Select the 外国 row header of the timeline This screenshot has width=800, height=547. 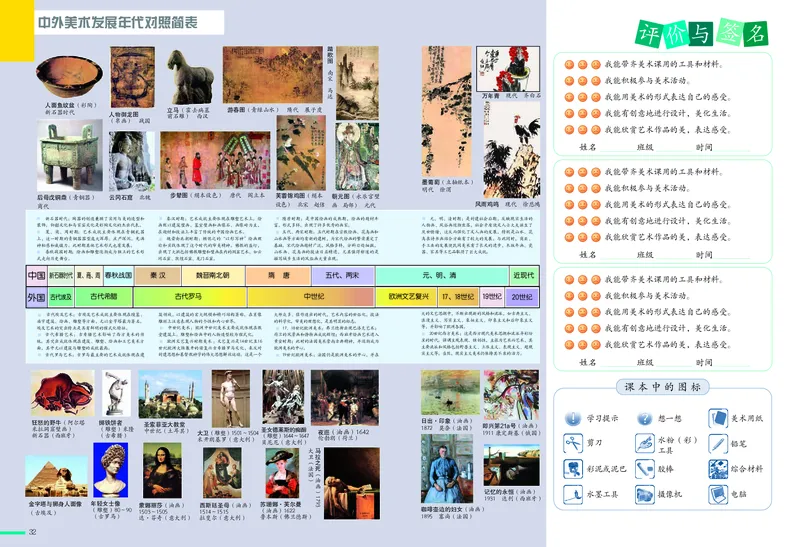pyautogui.click(x=36, y=297)
